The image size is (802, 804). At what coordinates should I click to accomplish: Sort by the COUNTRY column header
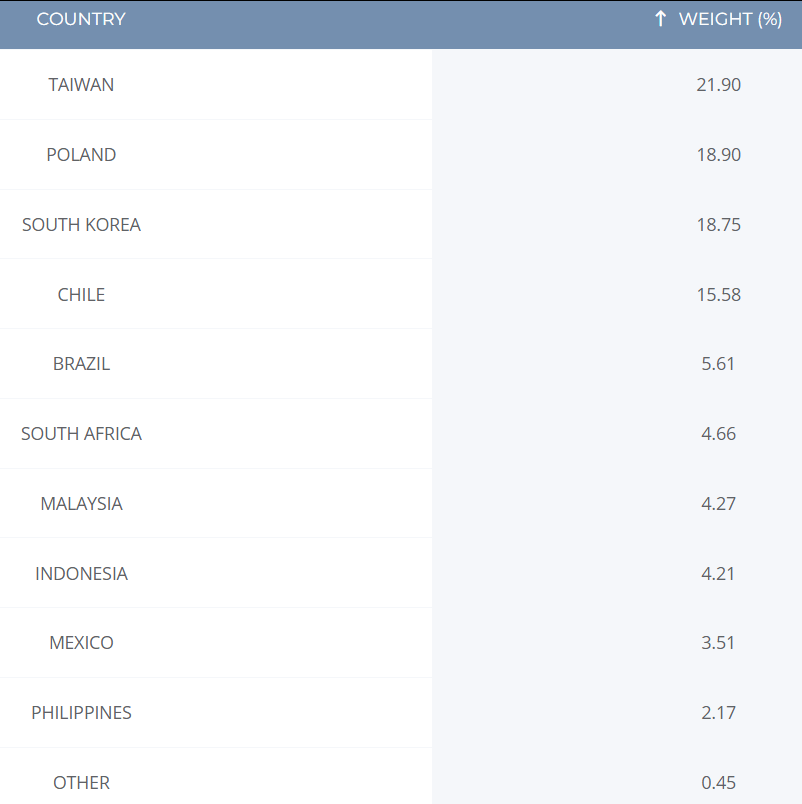(81, 19)
